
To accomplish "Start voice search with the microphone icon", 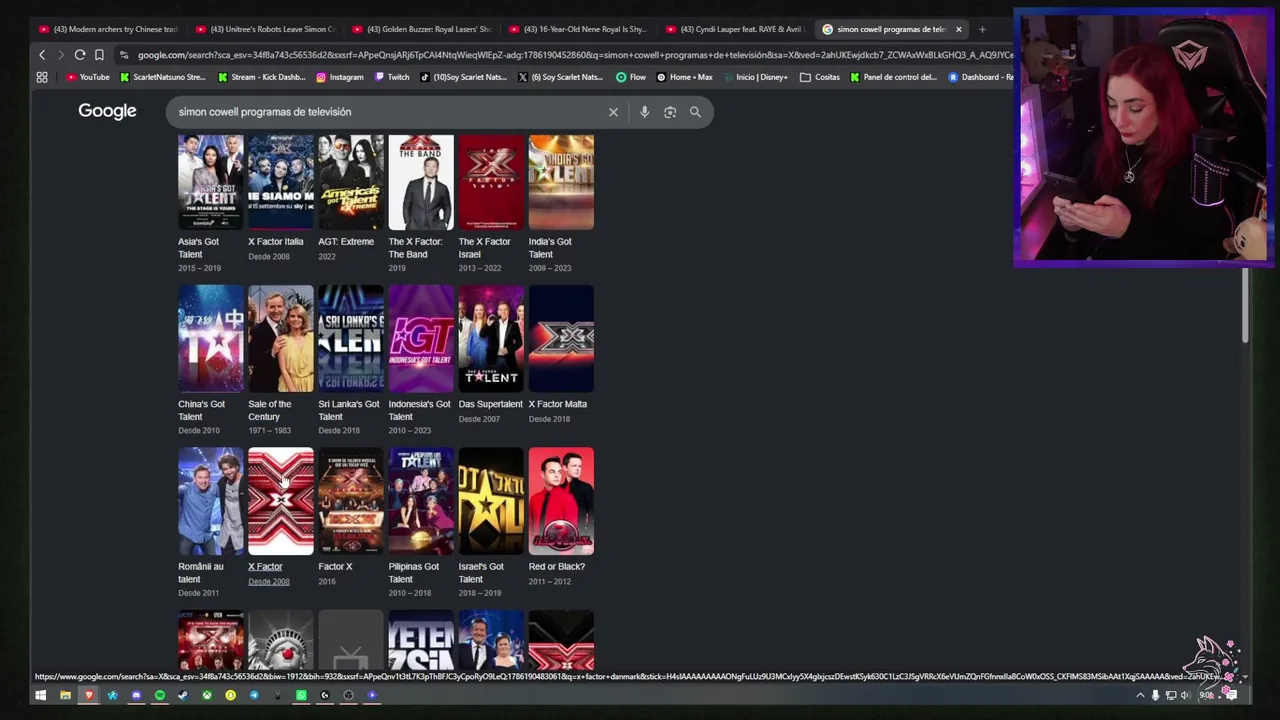I will coord(644,112).
